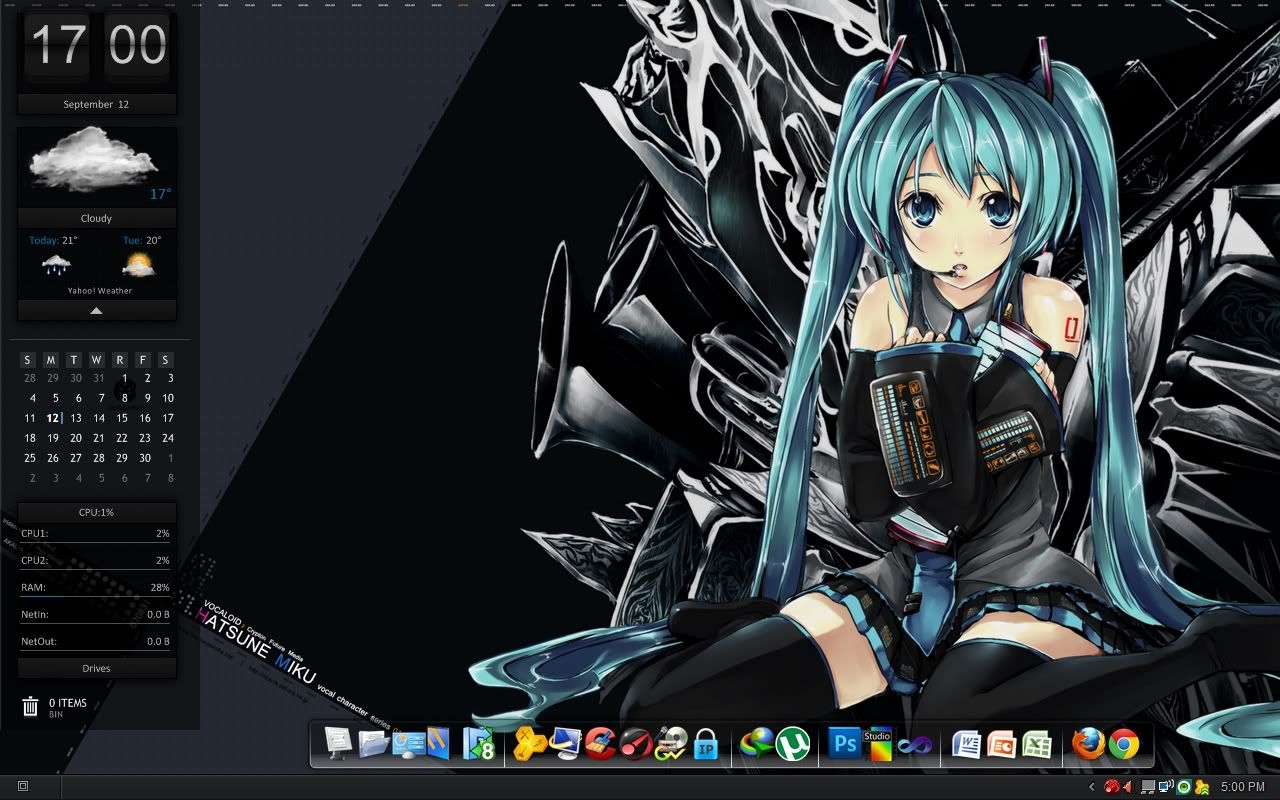Viewport: 1280px width, 800px height.
Task: Launch uTorrent from the dock
Action: coord(793,744)
